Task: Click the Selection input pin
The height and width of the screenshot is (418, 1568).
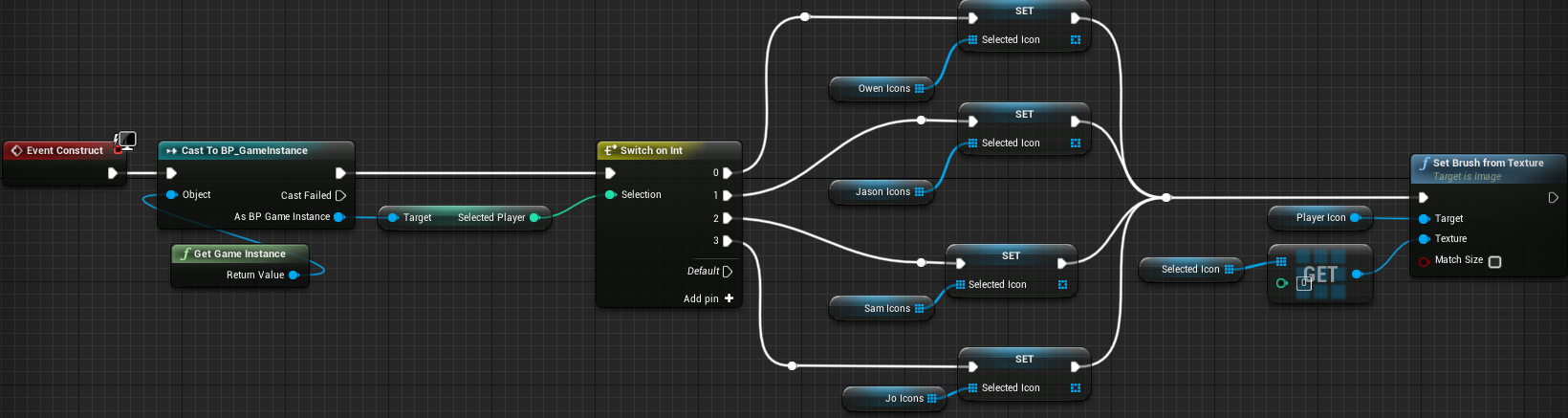Action: click(x=611, y=194)
